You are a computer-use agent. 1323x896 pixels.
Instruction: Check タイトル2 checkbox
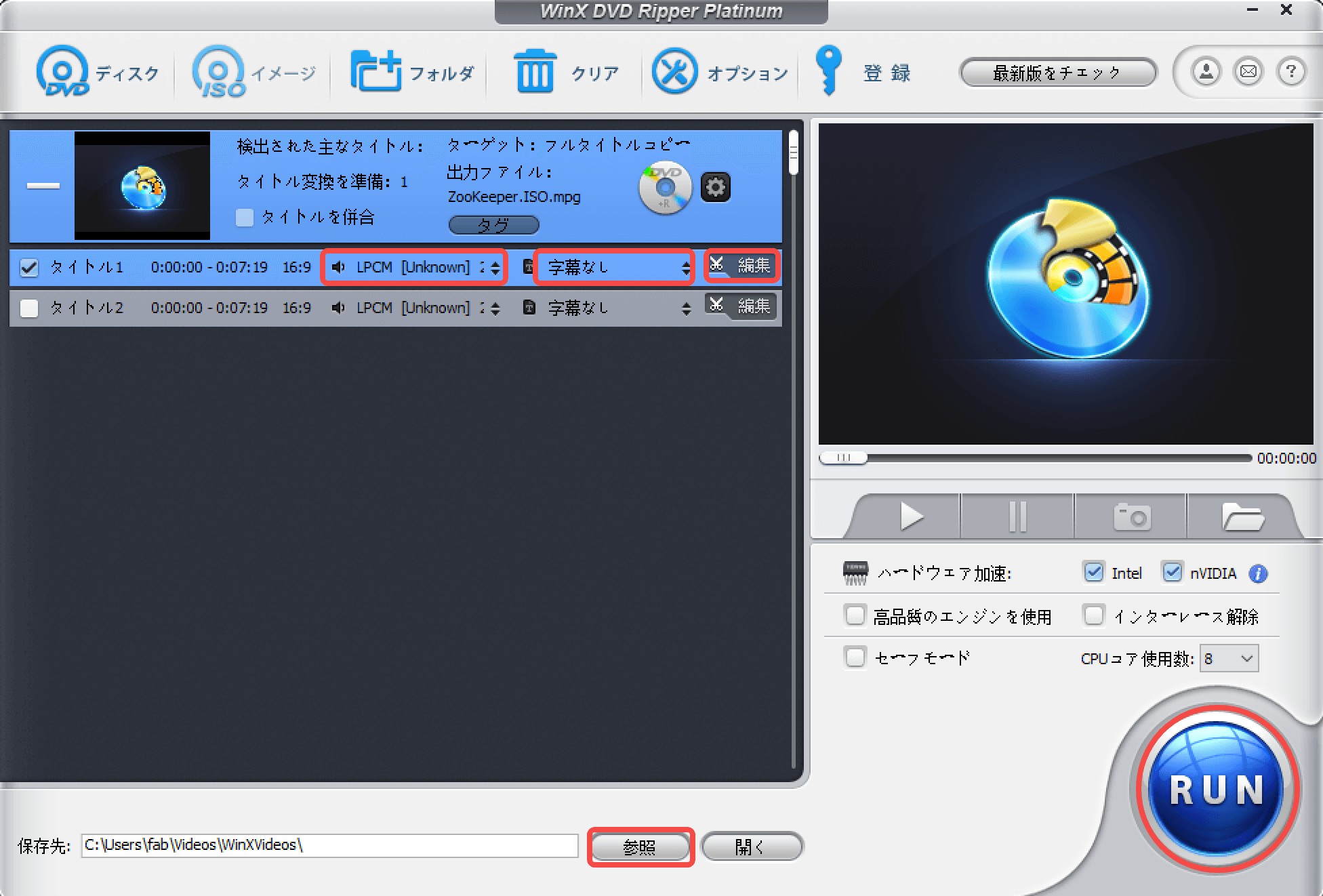pyautogui.click(x=29, y=308)
